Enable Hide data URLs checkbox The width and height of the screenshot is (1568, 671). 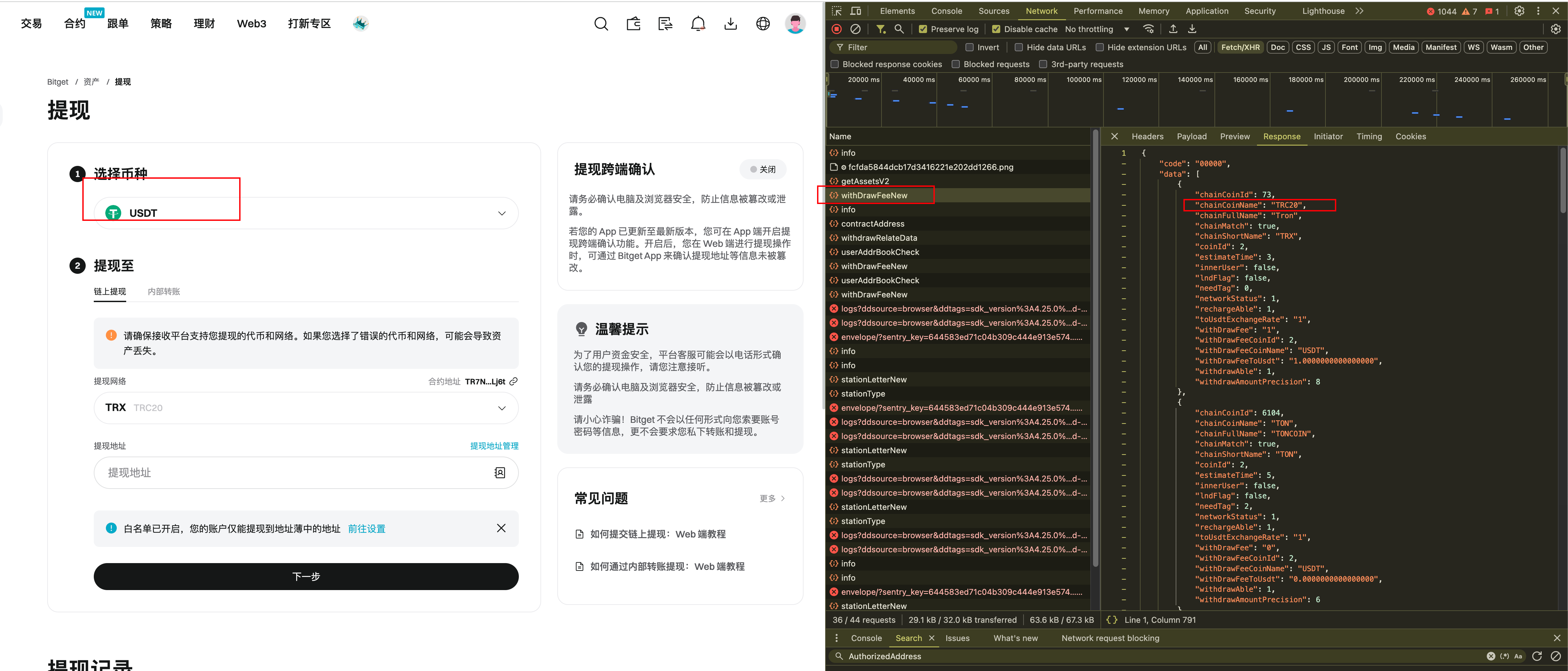[1018, 48]
